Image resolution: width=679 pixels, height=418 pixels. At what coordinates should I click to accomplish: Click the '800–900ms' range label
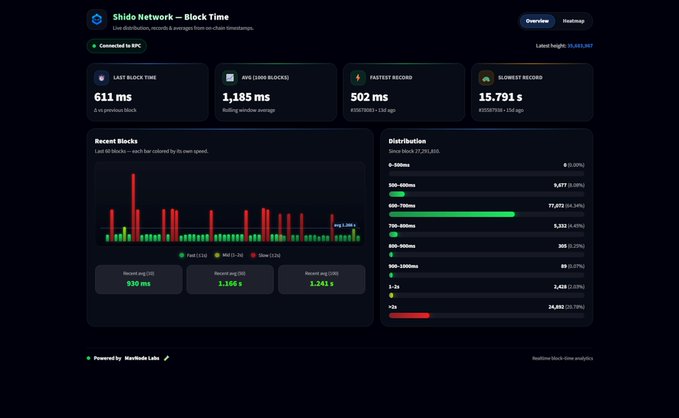tap(402, 246)
